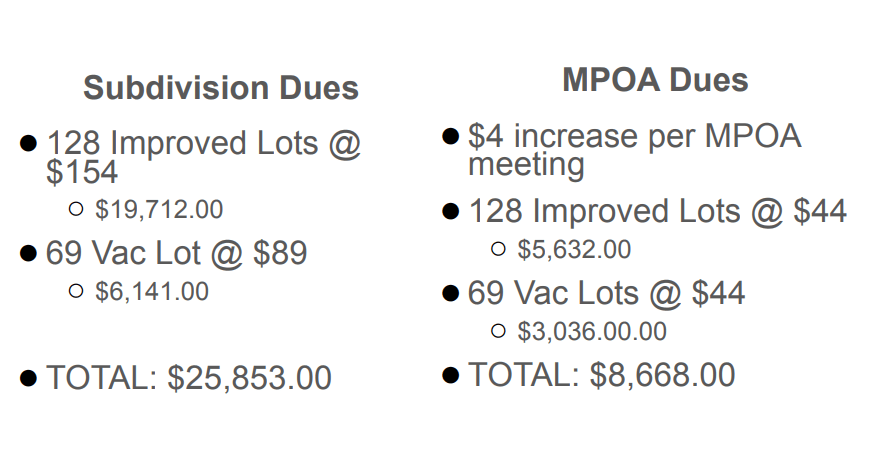Click the bullet before "$4 increase per MPOA"

point(450,136)
